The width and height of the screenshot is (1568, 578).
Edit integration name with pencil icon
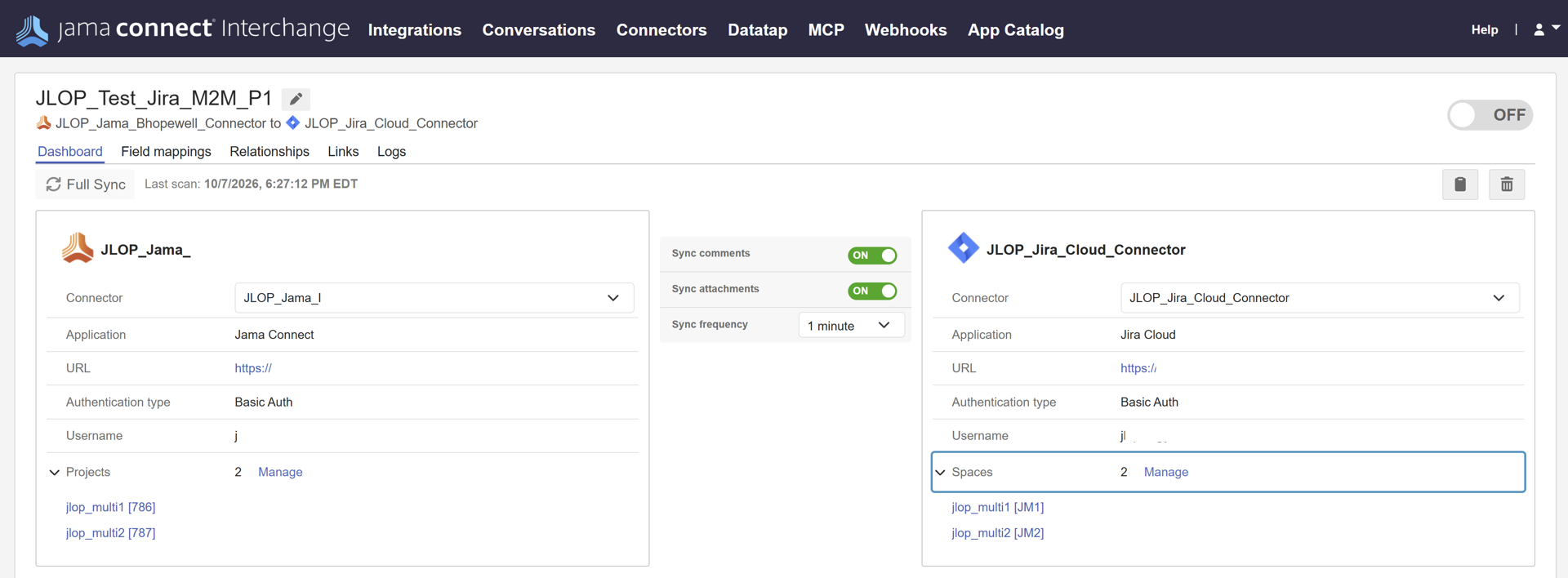point(296,99)
